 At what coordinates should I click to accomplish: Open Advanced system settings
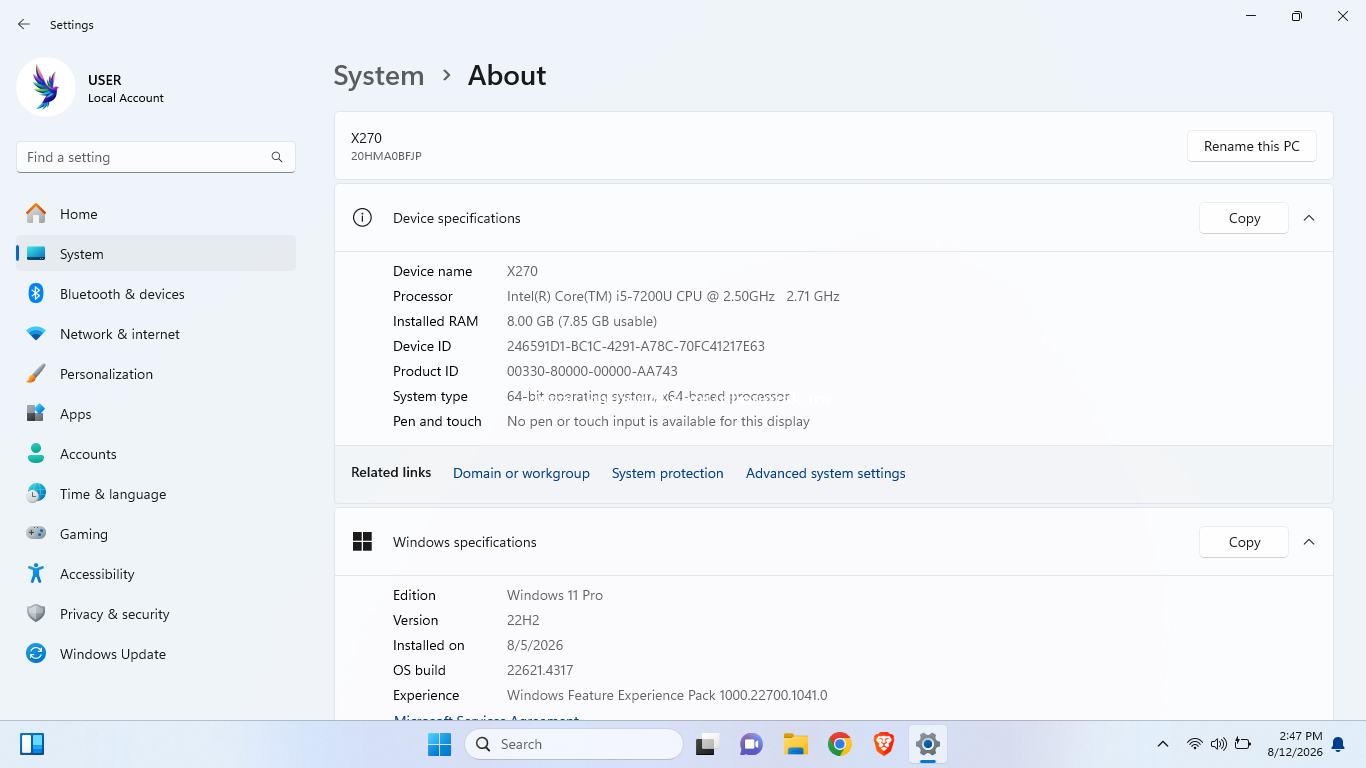click(x=826, y=473)
